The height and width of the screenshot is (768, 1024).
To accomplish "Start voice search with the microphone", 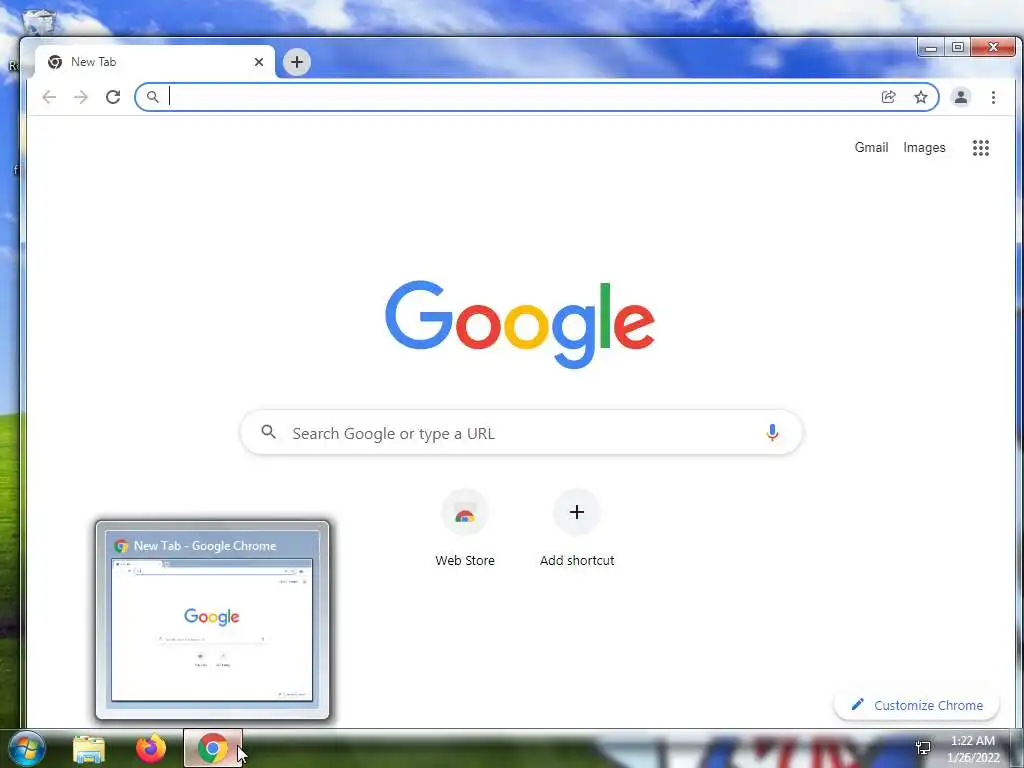I will 772,432.
